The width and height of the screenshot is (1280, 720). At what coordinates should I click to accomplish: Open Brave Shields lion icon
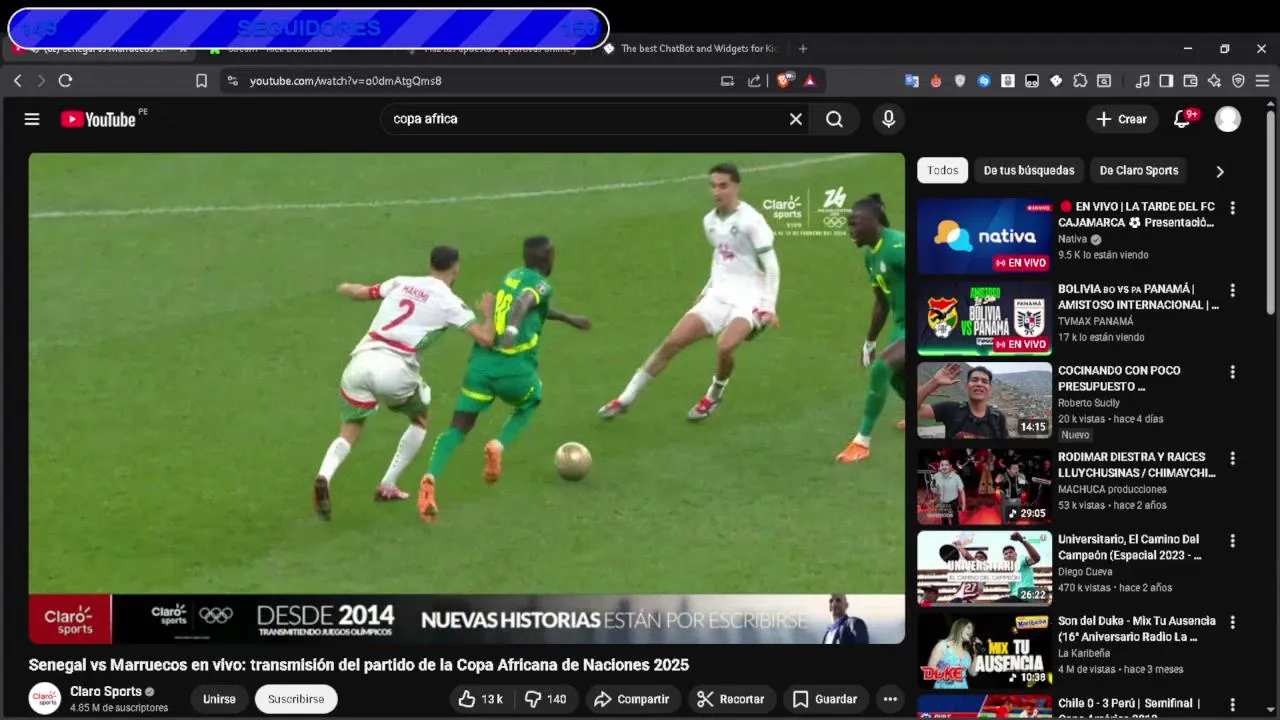pos(786,81)
